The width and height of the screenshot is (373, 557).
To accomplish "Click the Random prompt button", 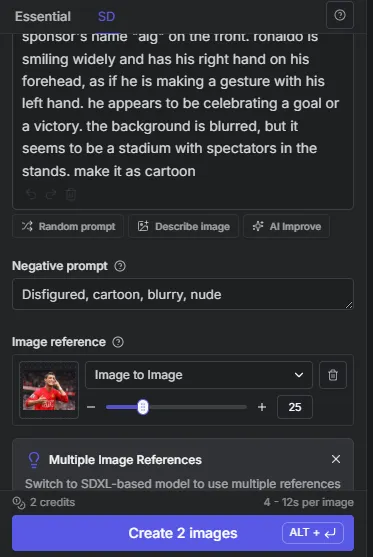I will pyautogui.click(x=68, y=226).
